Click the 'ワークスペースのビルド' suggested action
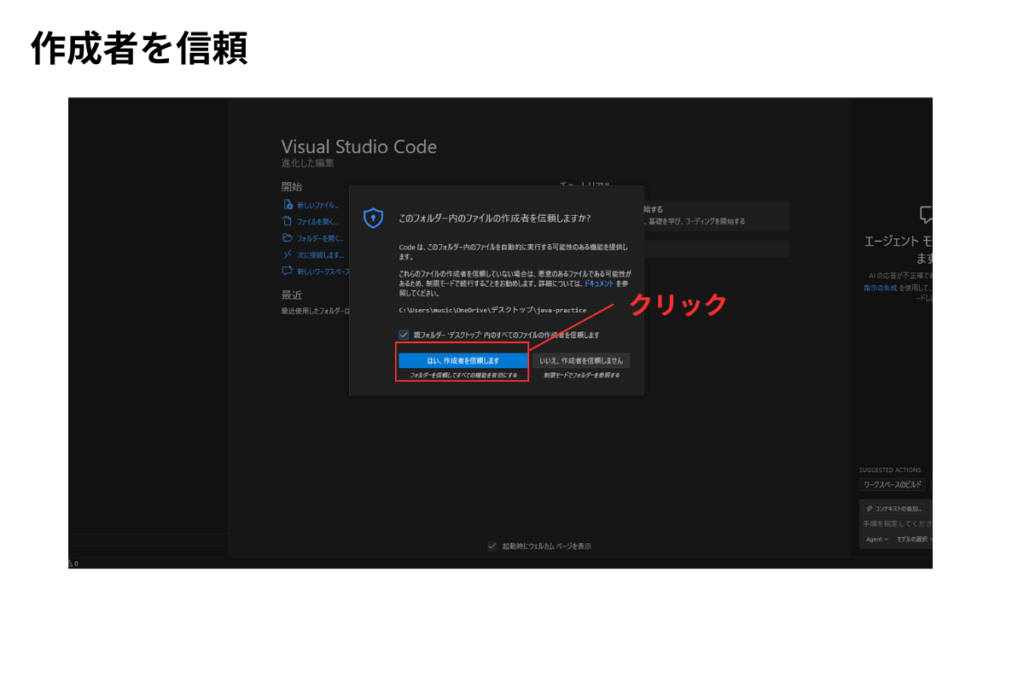Image resolution: width=1024 pixels, height=683 pixels. pos(893,485)
